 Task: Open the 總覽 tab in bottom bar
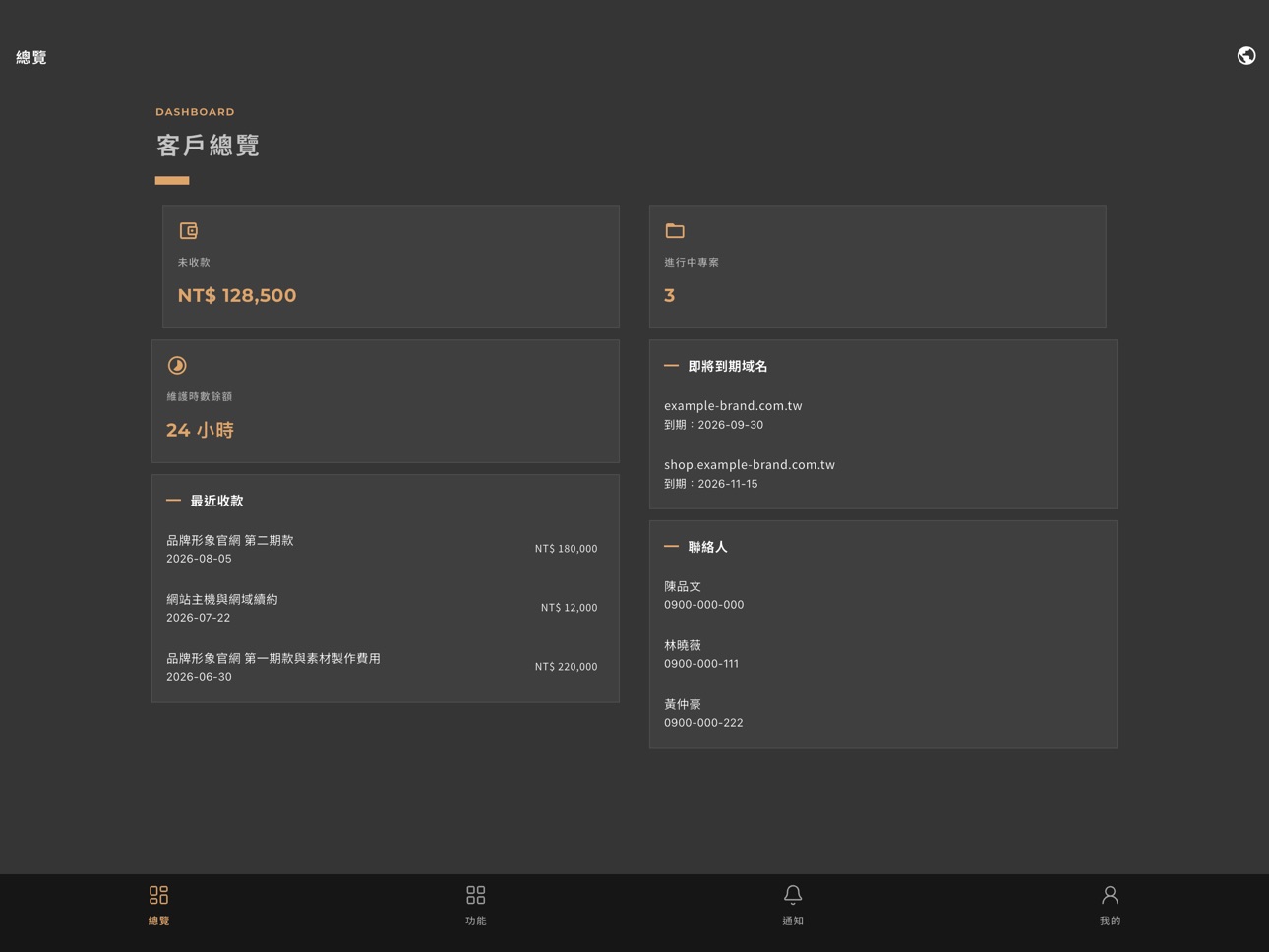158,906
